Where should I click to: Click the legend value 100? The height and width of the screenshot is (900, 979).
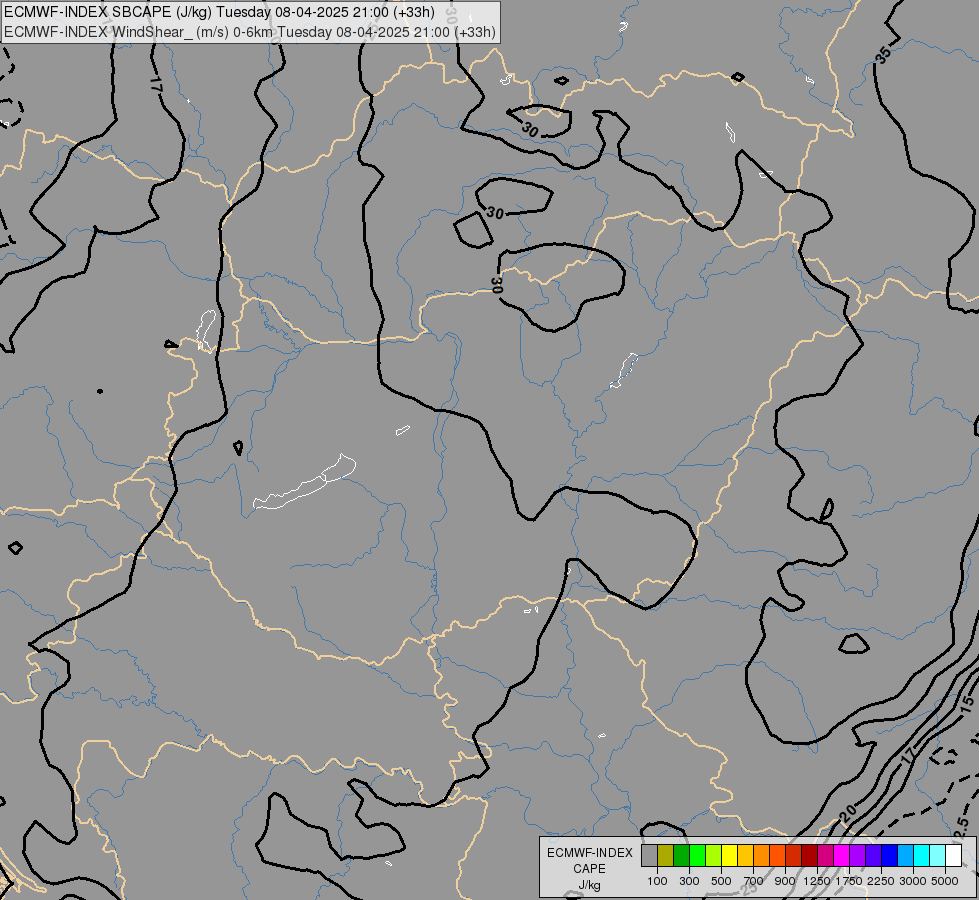coord(657,881)
